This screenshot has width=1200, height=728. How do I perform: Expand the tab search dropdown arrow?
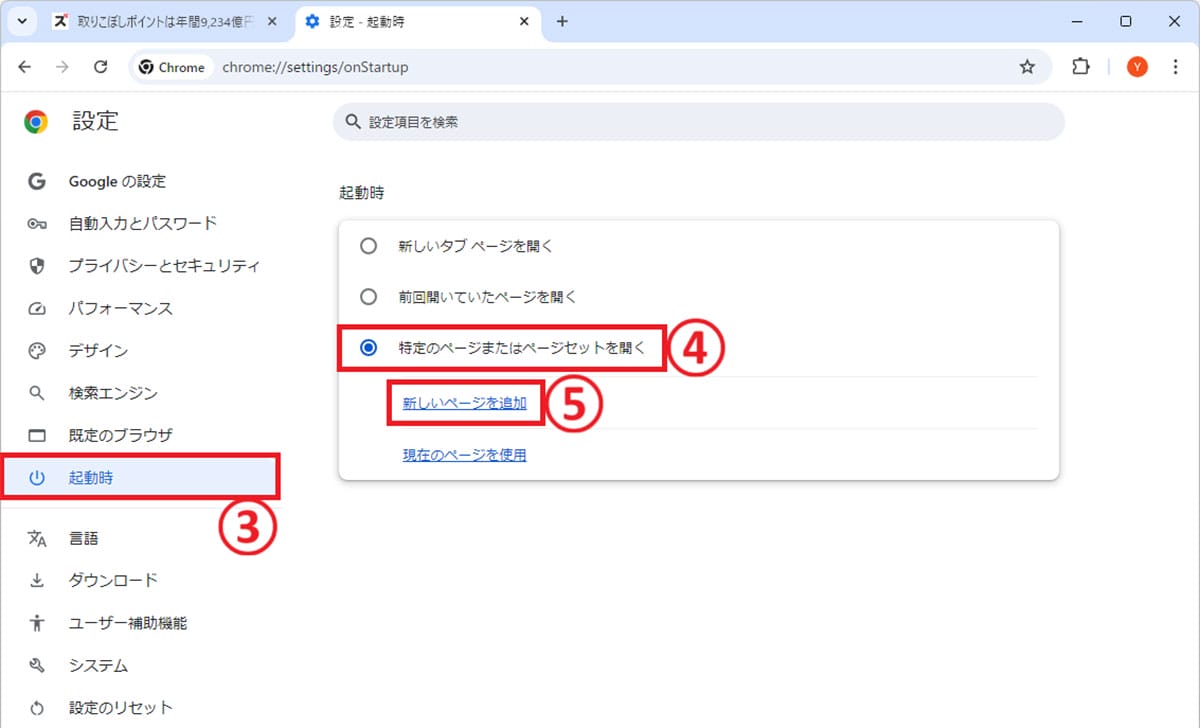point(21,21)
